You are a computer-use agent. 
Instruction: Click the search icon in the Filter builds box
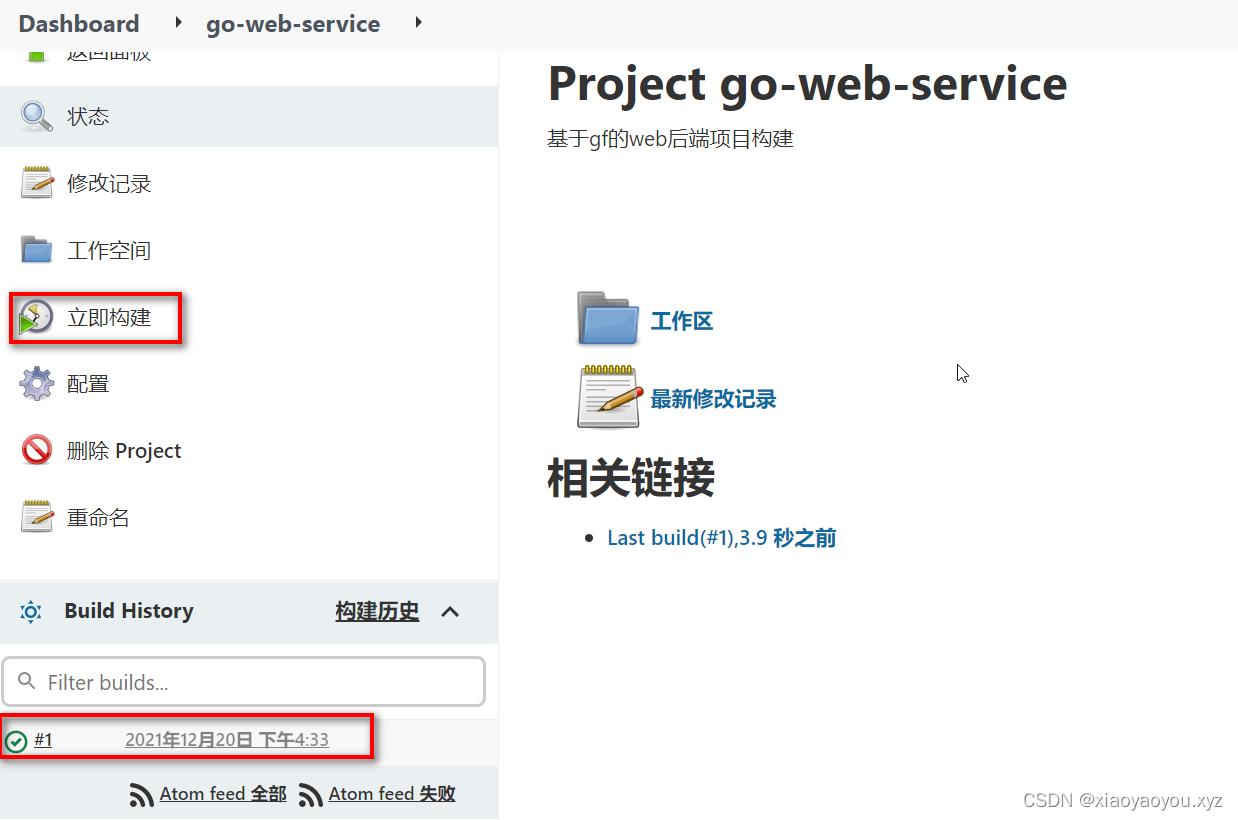pyautogui.click(x=27, y=682)
